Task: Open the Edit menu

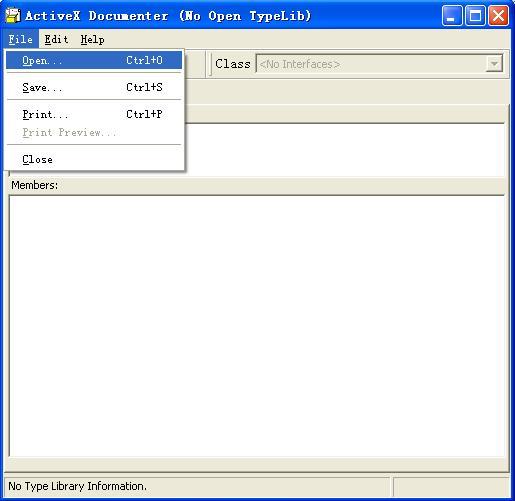Action: pos(56,39)
